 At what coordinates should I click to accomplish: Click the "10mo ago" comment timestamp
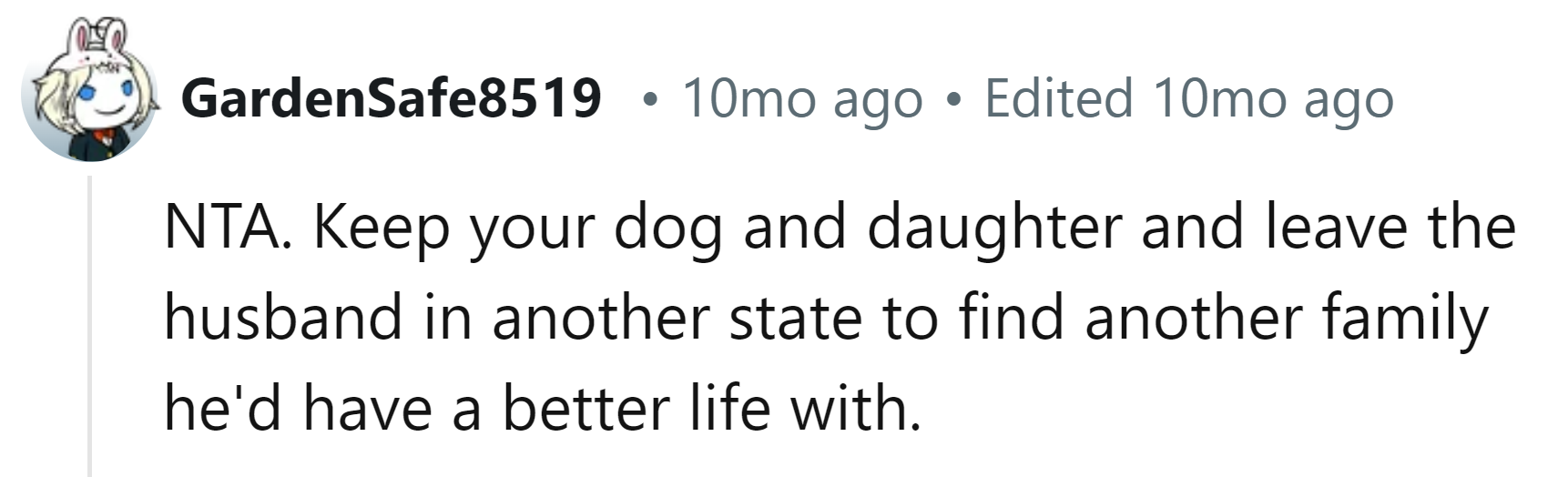coord(802,97)
